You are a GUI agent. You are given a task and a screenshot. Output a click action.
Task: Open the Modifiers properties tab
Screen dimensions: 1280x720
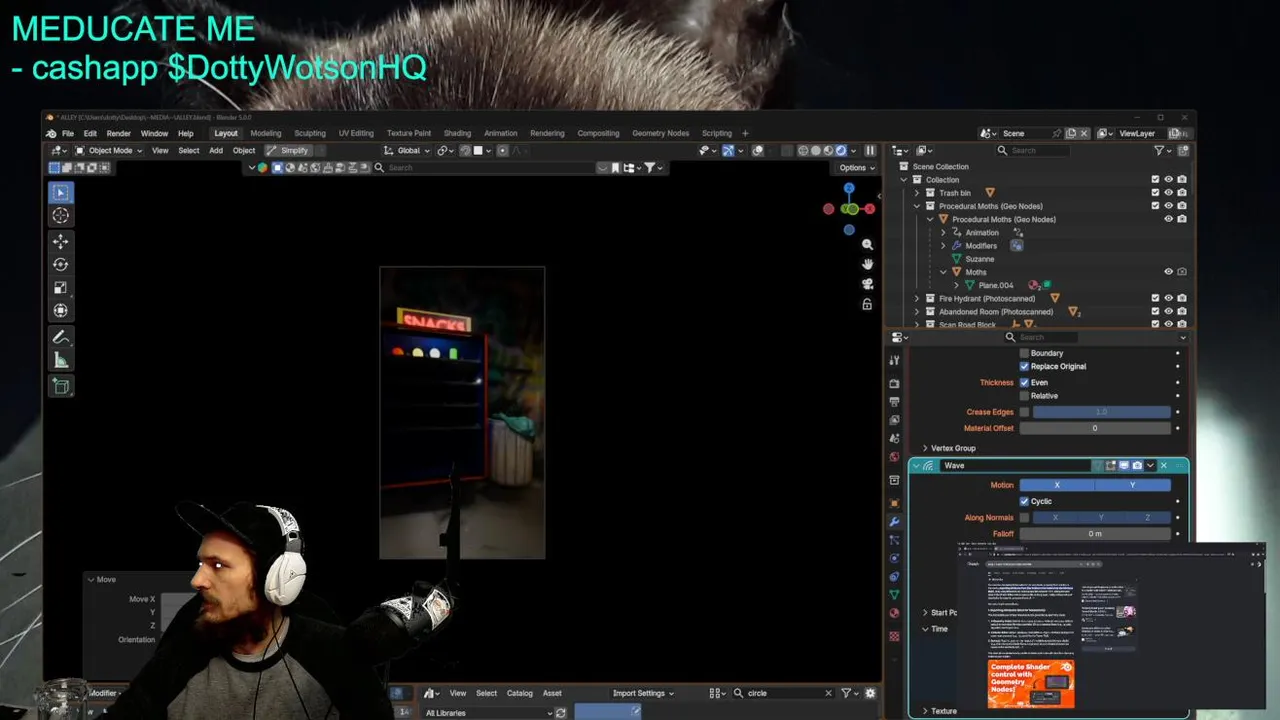coord(894,521)
